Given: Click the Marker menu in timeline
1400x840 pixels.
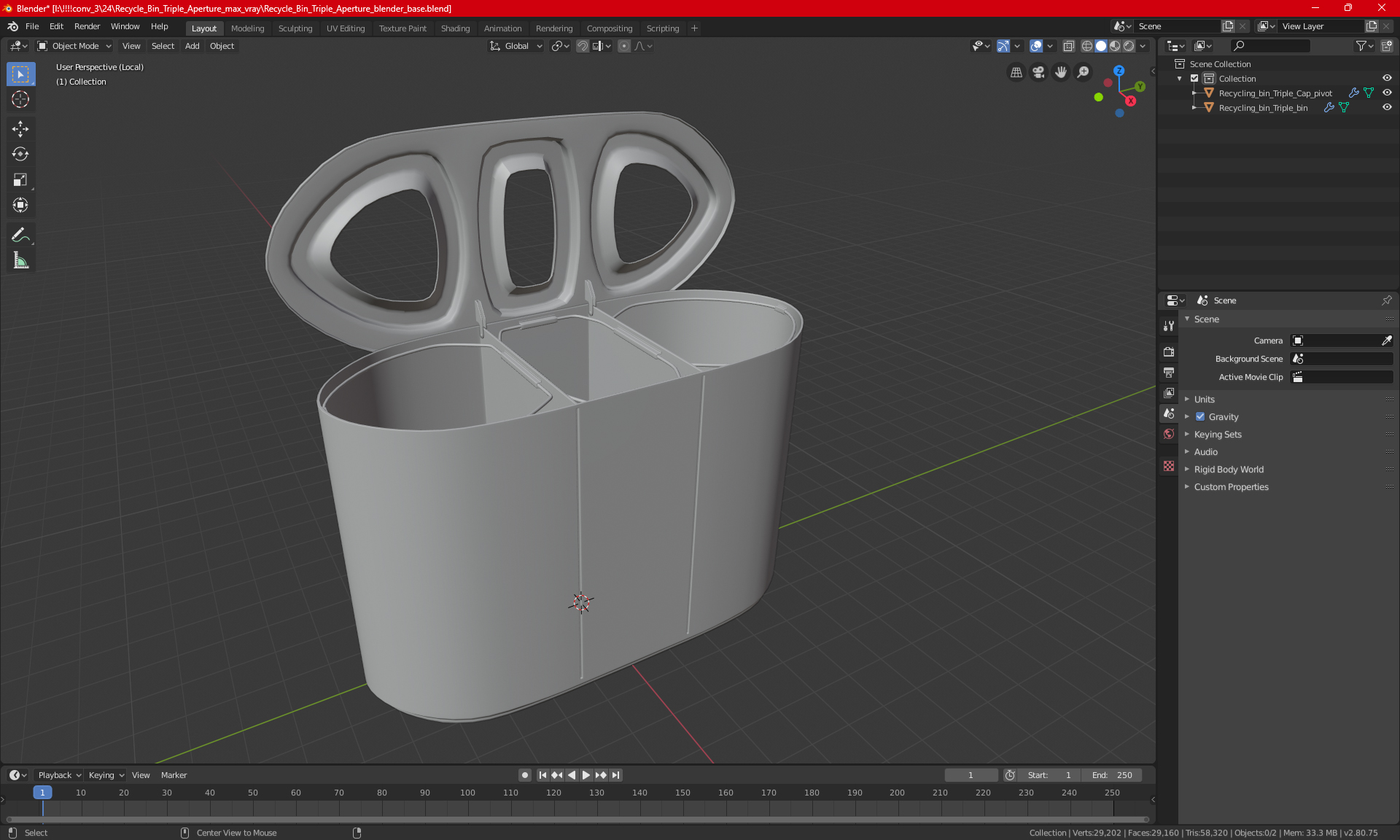Looking at the screenshot, I should (174, 775).
